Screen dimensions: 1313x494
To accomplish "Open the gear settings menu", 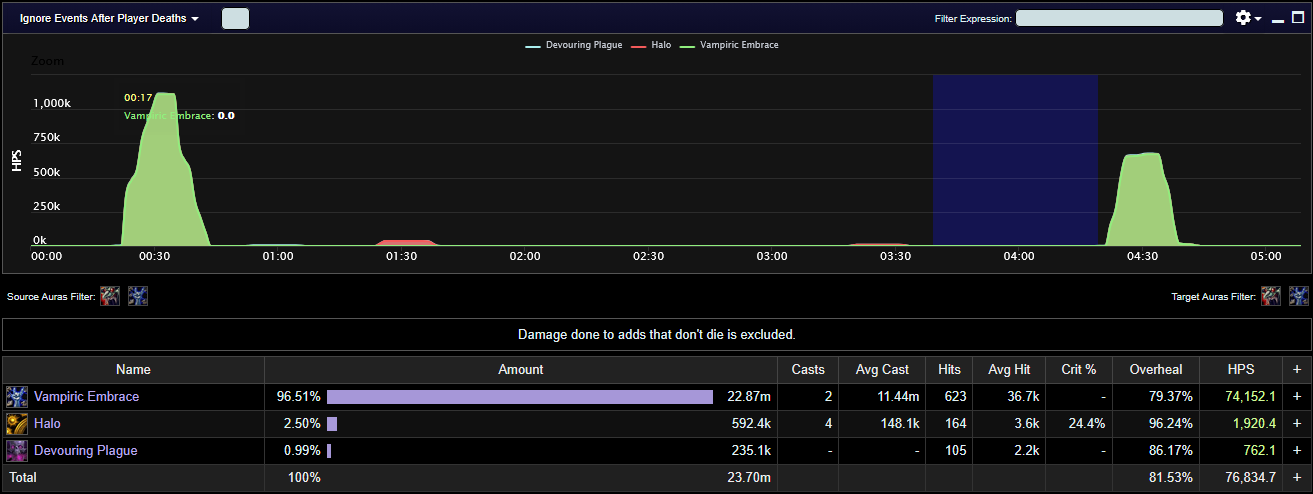I will click(1247, 18).
